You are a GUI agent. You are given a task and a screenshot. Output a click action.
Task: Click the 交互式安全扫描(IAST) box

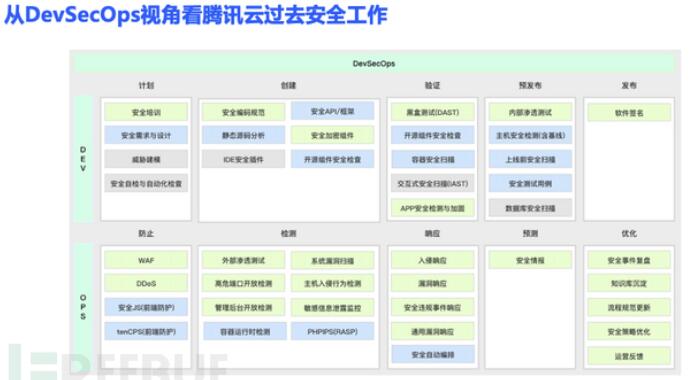433,183
